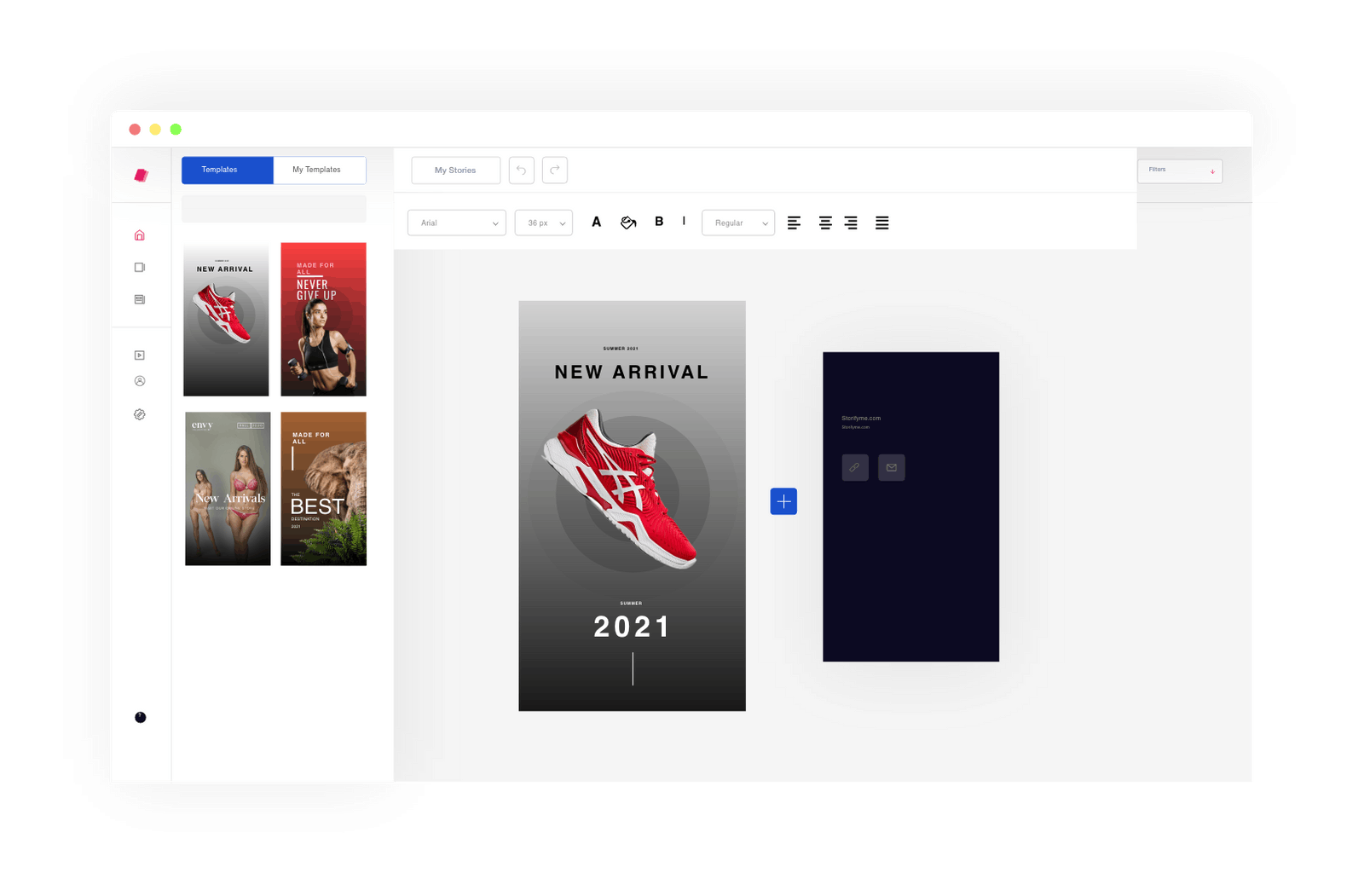Open the Arial font family dropdown

tap(456, 223)
